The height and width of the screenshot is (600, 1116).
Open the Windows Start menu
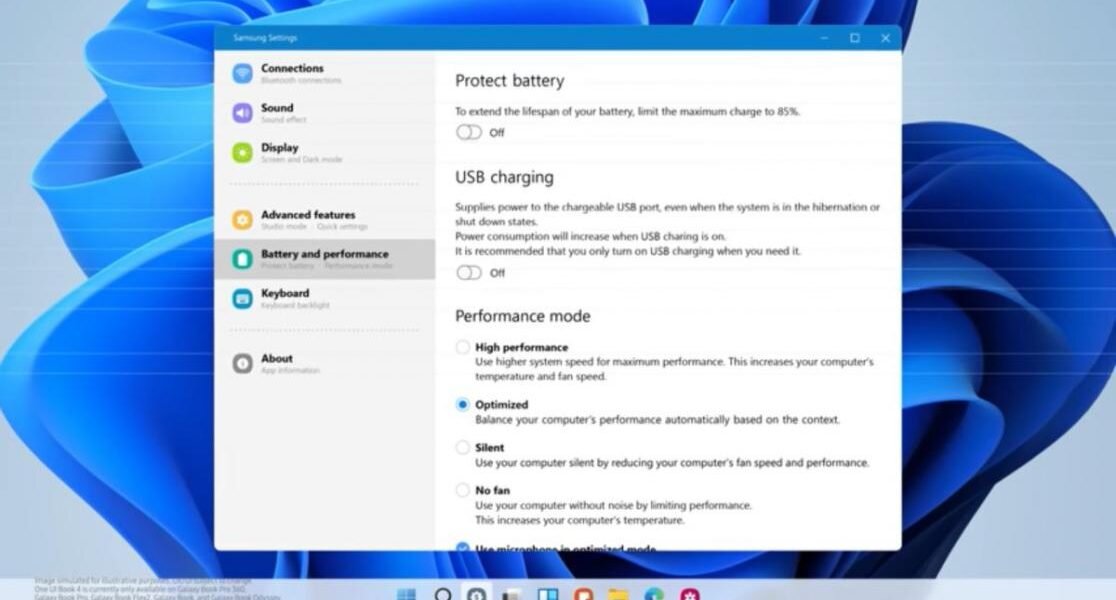click(406, 594)
